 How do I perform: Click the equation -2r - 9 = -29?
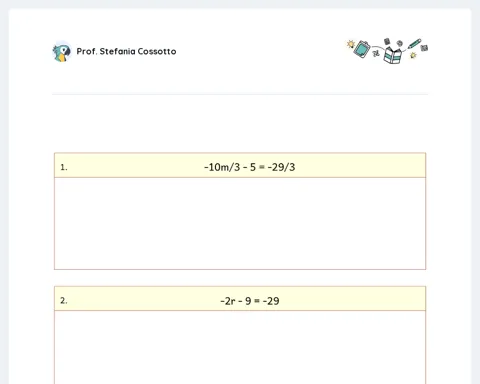250,301
